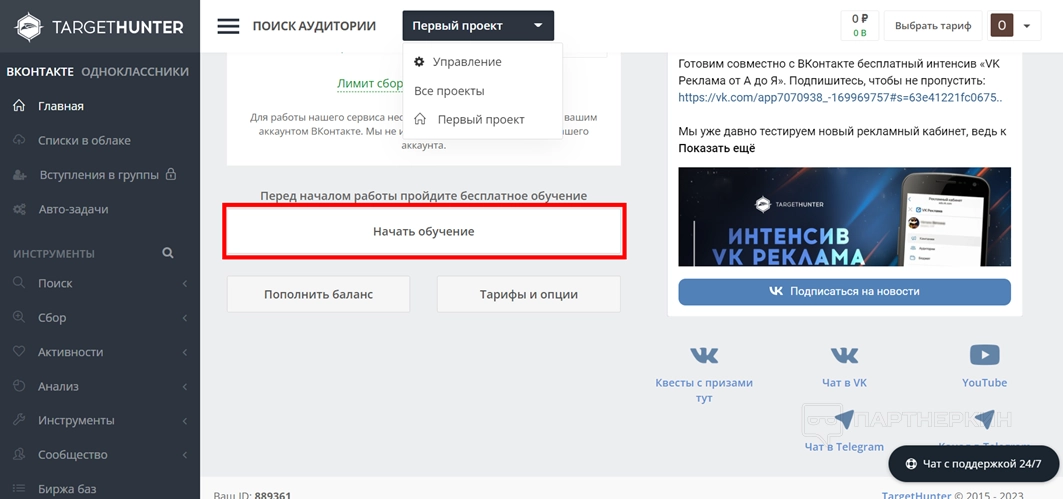Click the Telegram icon above Чат в Telegram
1063x499 pixels.
pyautogui.click(x=844, y=419)
